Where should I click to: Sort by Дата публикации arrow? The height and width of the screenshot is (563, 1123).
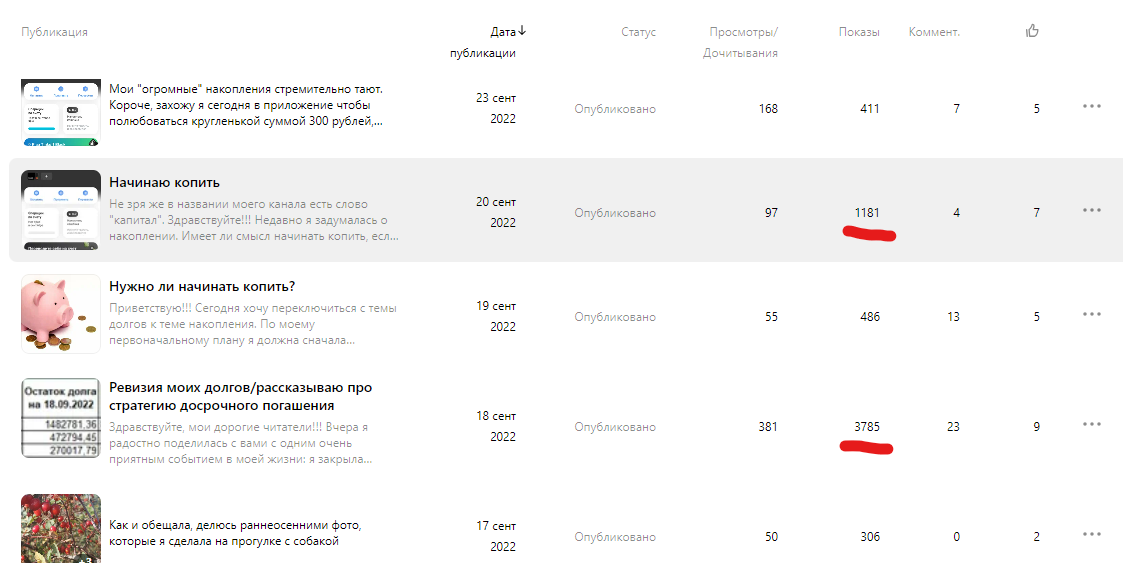tap(522, 31)
